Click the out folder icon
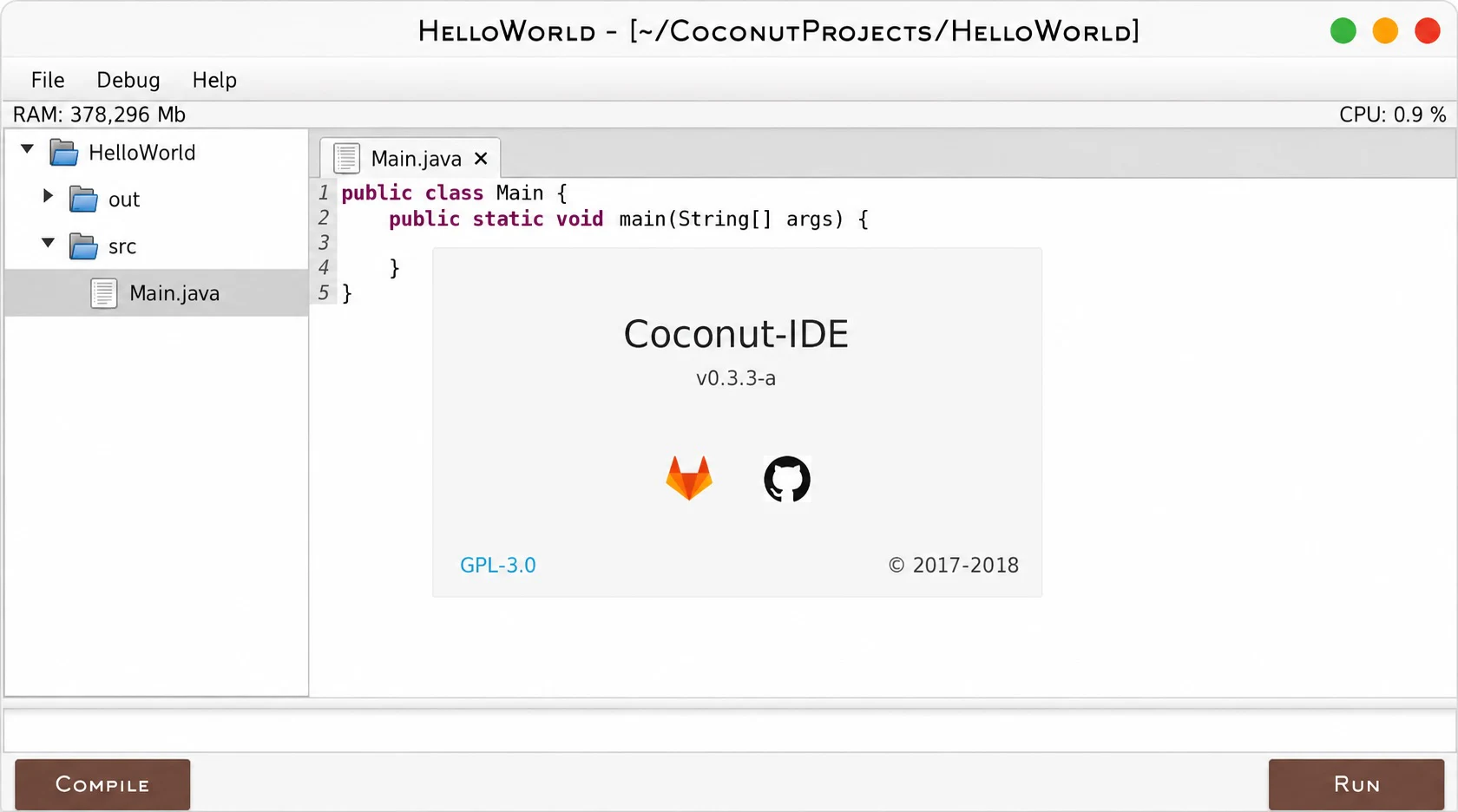This screenshot has height=812, width=1458. [83, 200]
